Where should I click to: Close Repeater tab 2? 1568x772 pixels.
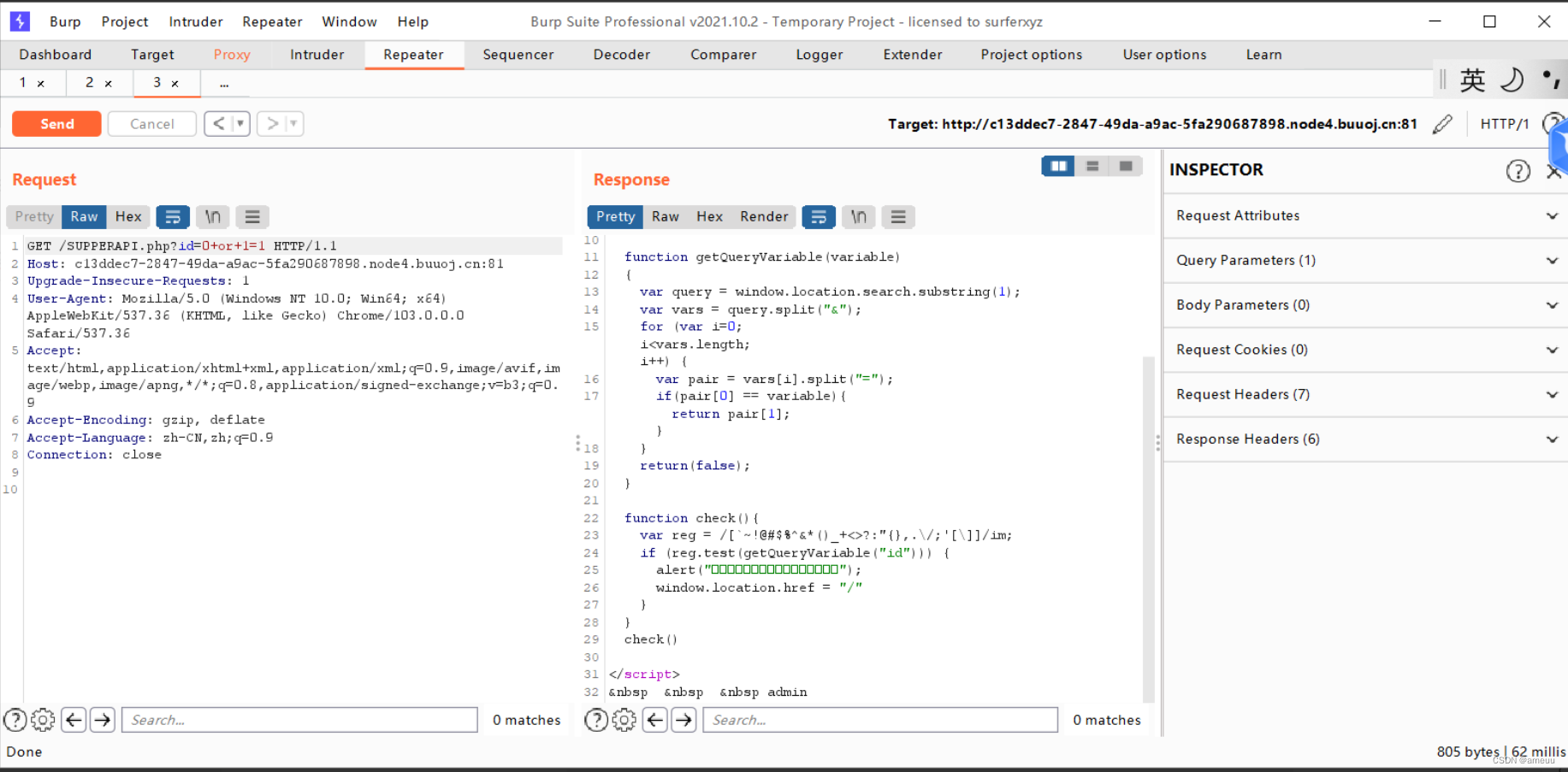coord(108,84)
